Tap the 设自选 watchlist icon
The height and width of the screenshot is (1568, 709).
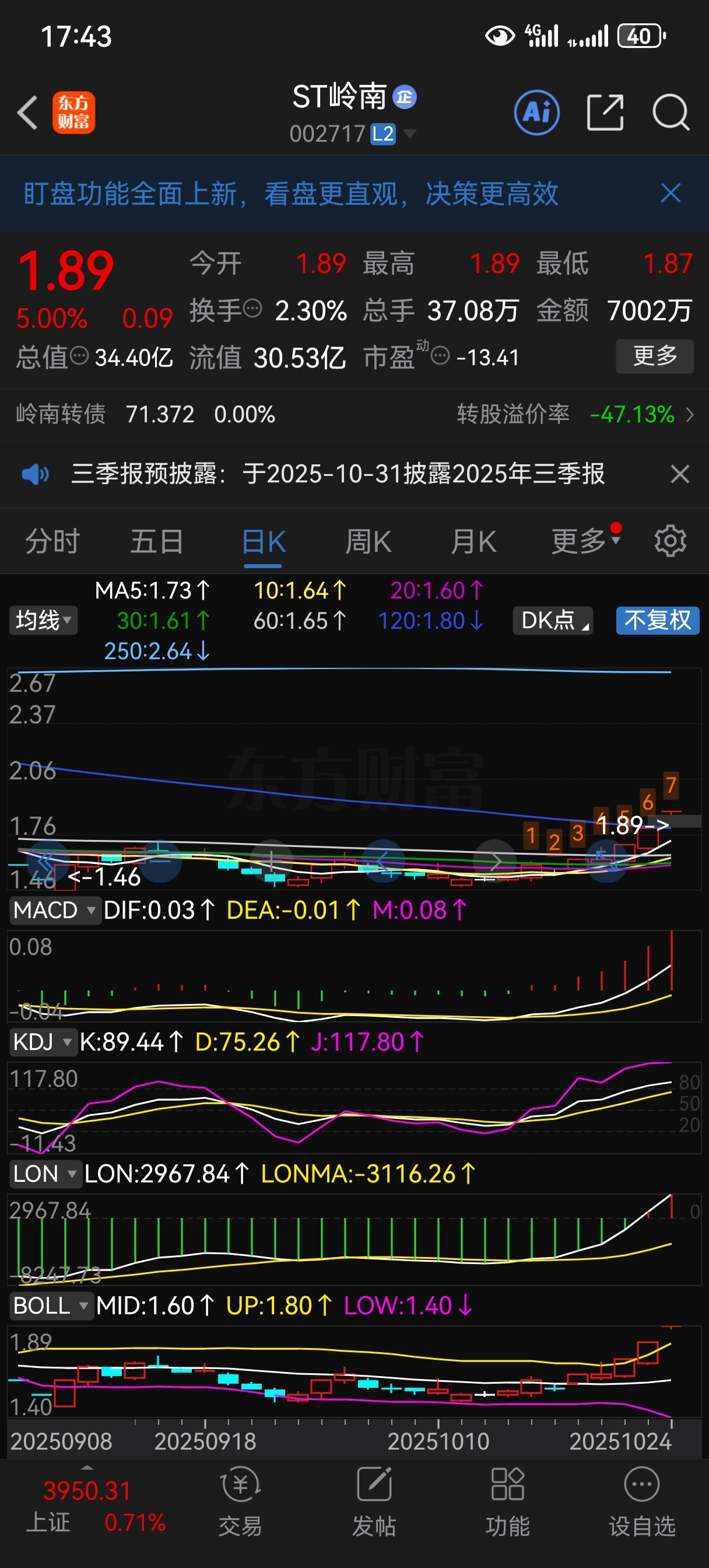click(x=642, y=1485)
